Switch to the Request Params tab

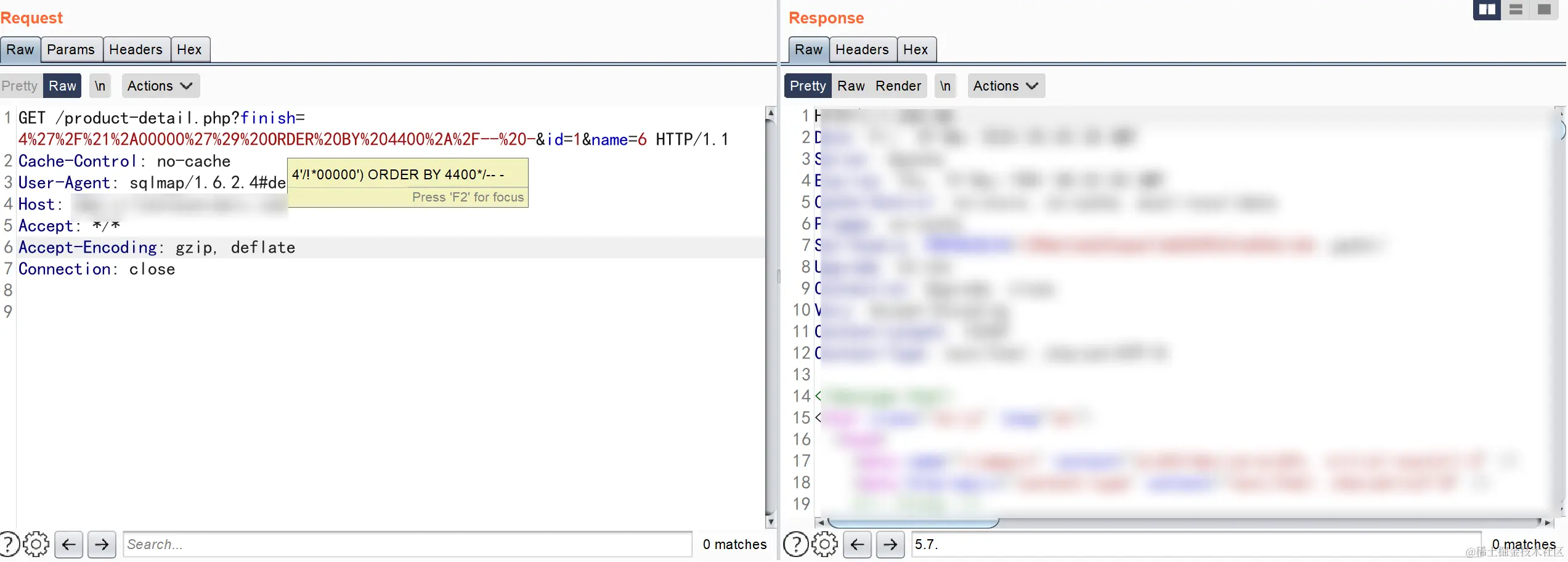(71, 49)
